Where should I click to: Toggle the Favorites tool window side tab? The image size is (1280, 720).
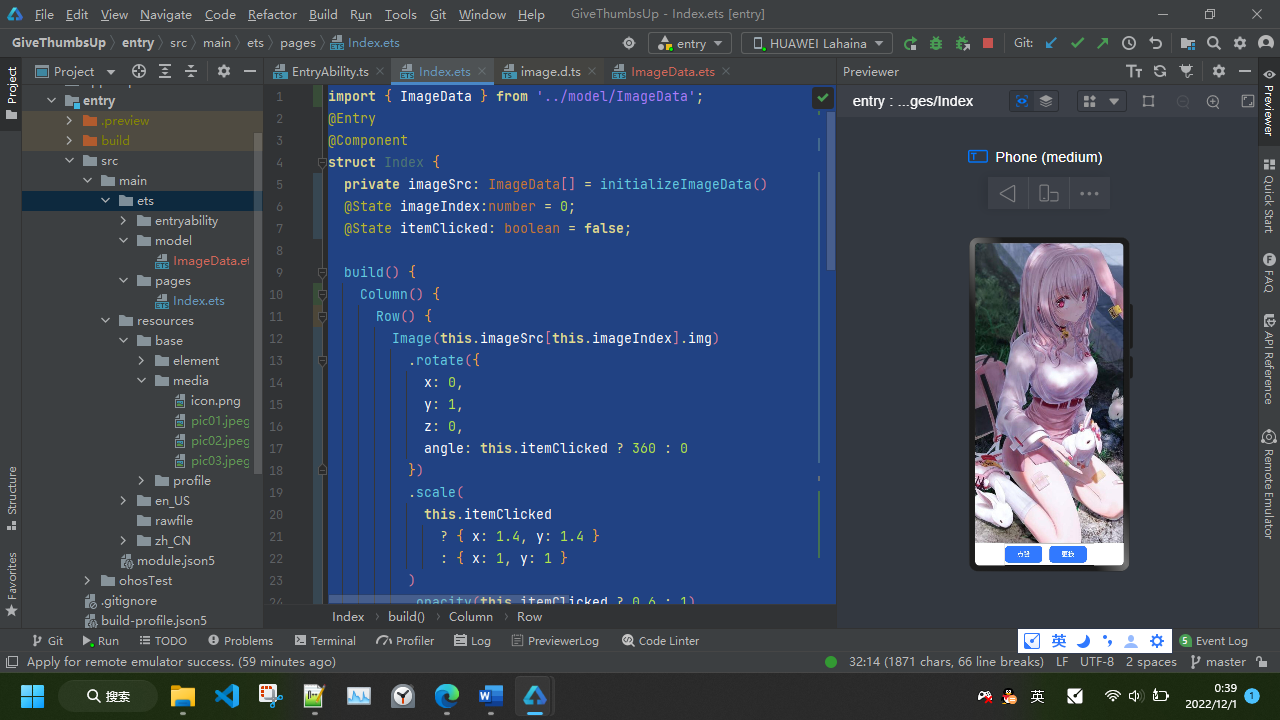click(x=11, y=583)
